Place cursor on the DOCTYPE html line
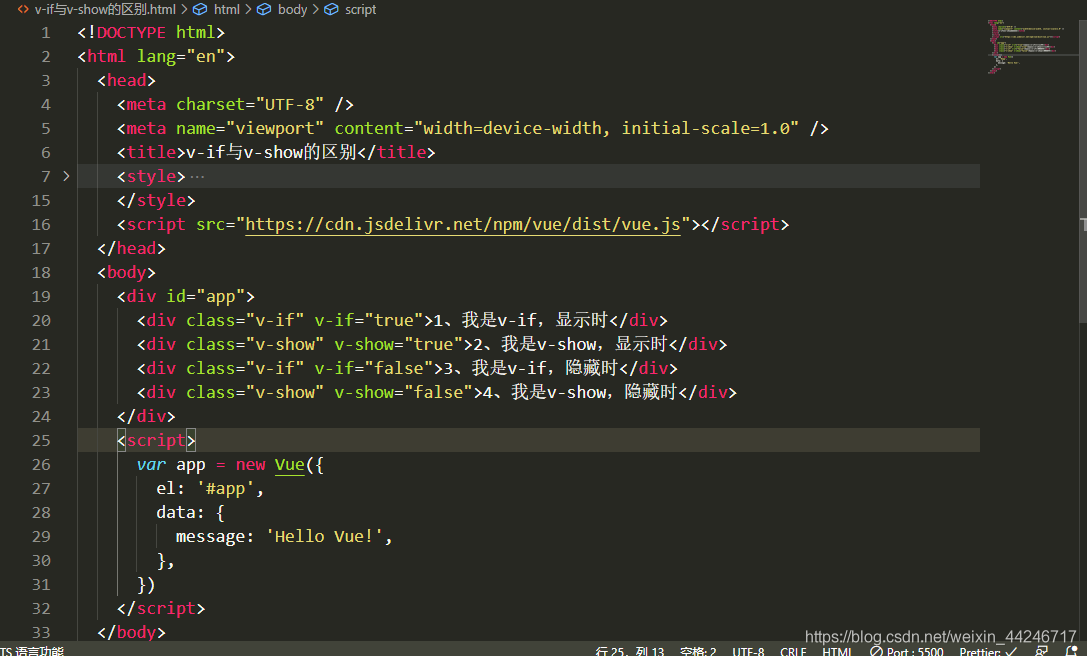Image resolution: width=1087 pixels, height=656 pixels. click(151, 33)
